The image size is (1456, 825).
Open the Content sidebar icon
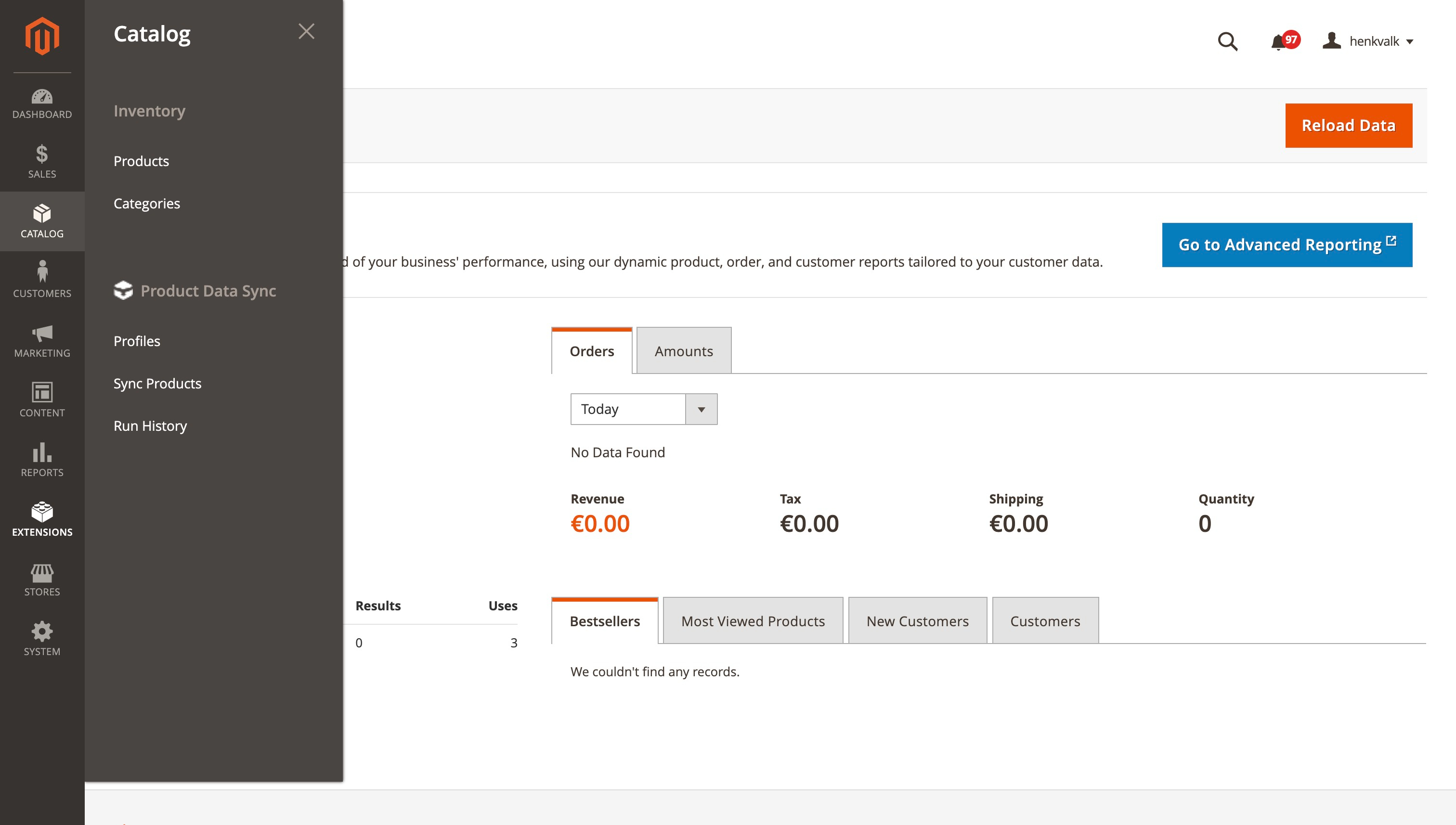pyautogui.click(x=42, y=400)
